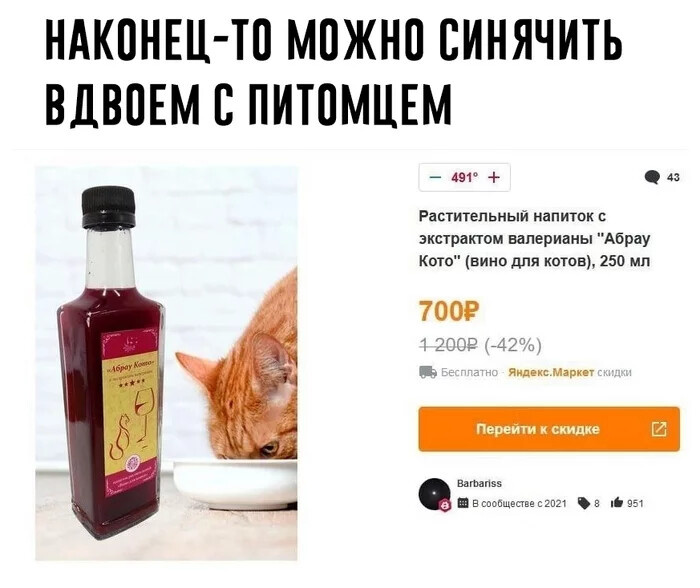Click the plus vote button
This screenshot has height=588, width=700.
click(x=493, y=178)
